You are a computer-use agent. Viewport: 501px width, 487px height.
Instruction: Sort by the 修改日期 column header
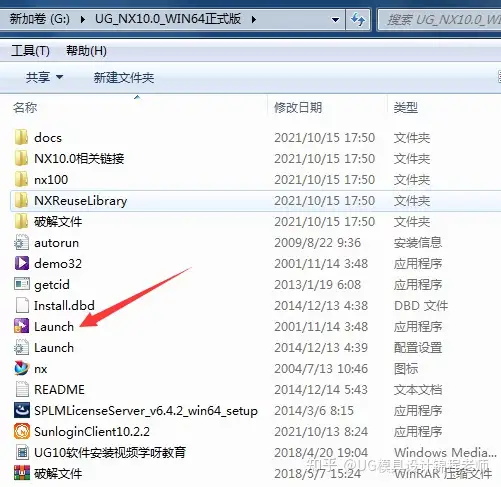coord(298,107)
